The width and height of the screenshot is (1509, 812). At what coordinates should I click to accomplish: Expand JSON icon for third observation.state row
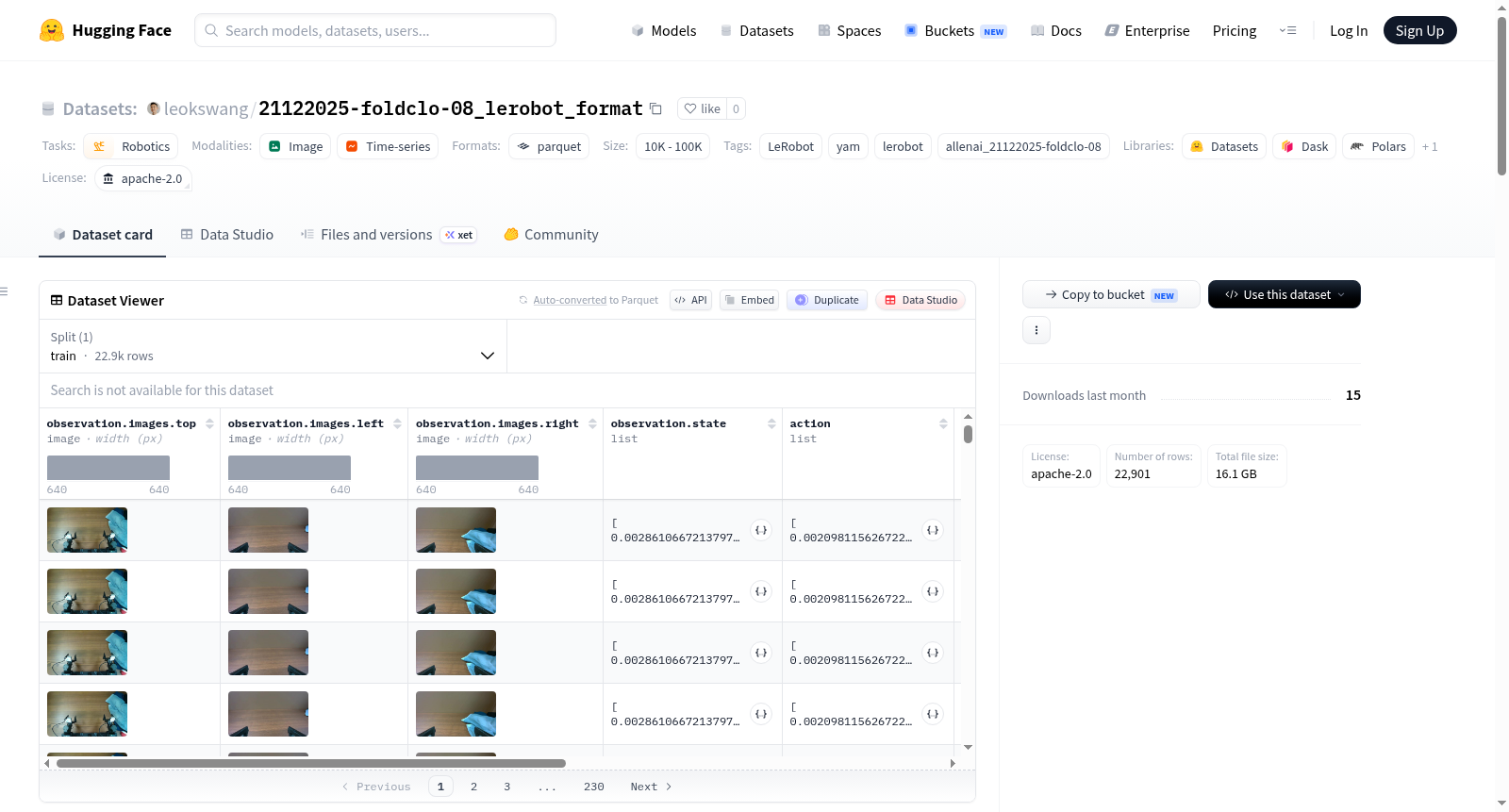[761, 653]
